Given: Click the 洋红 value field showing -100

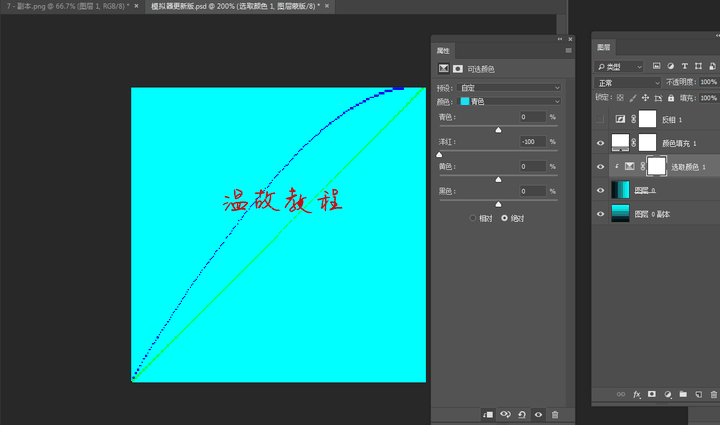Looking at the screenshot, I should tap(533, 141).
